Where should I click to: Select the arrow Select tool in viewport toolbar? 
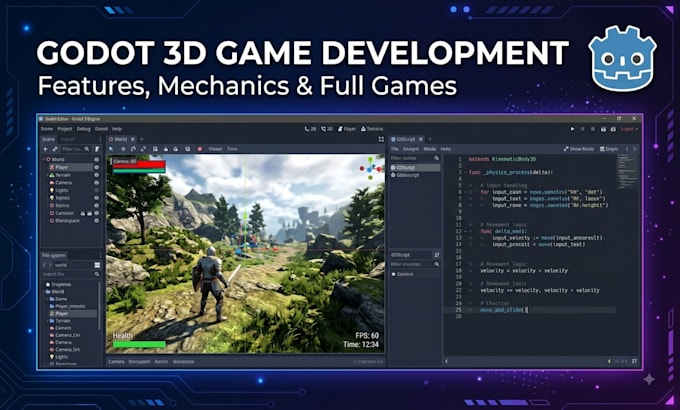[111, 149]
